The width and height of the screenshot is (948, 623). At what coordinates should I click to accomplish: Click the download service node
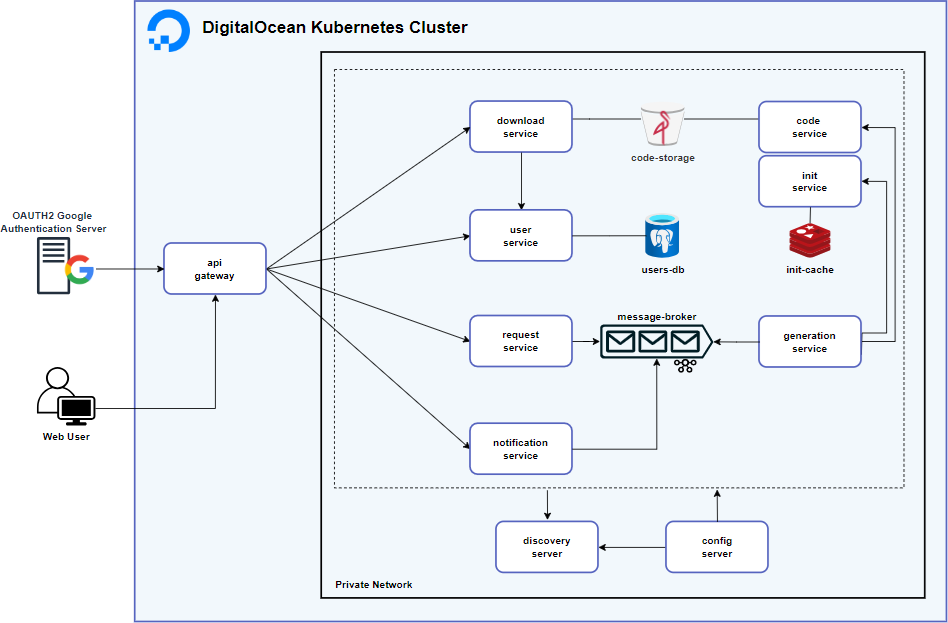[521, 127]
